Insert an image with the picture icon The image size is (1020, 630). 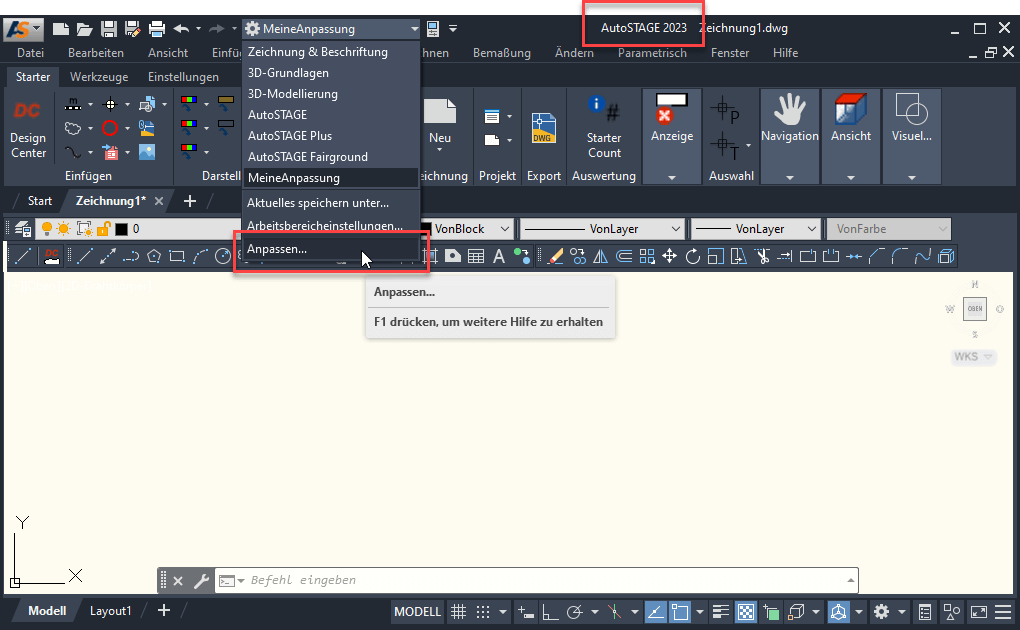pos(147,152)
